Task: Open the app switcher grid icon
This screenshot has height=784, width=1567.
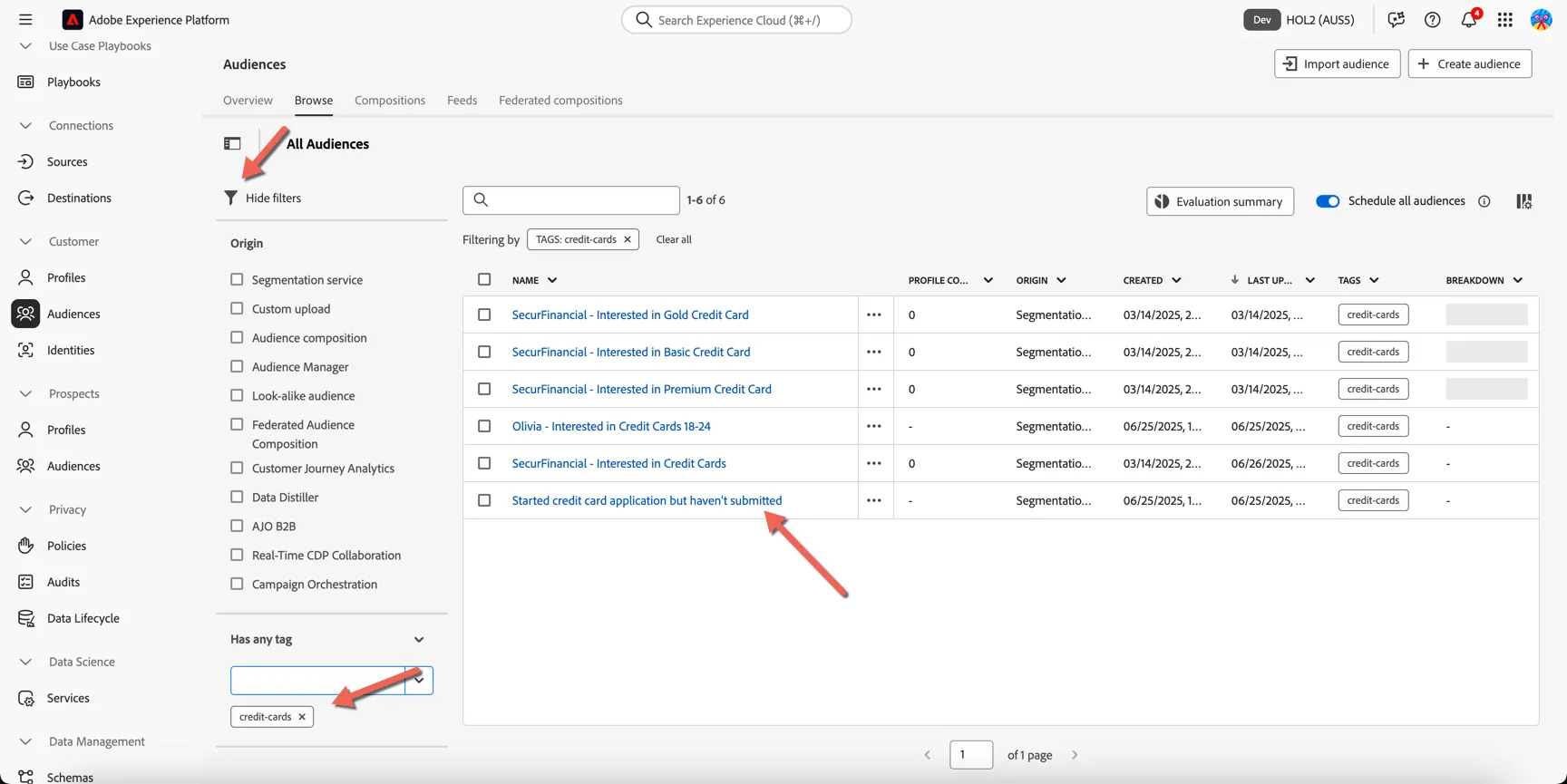Action: [x=1504, y=19]
